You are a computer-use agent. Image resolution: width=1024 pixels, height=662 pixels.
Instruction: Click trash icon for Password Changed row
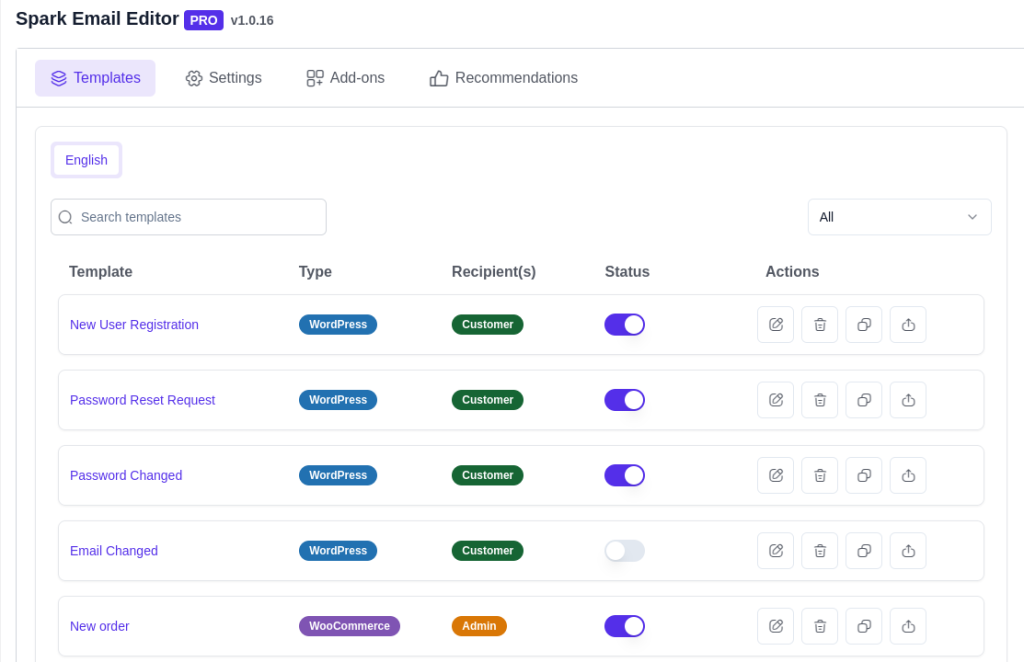pos(819,476)
